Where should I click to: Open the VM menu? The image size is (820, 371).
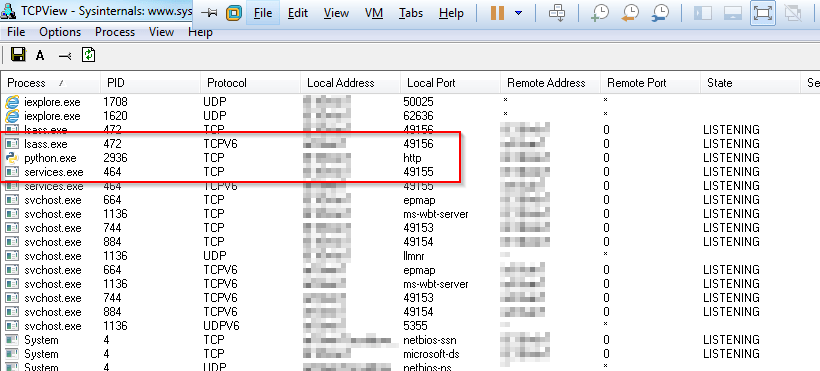(x=373, y=13)
